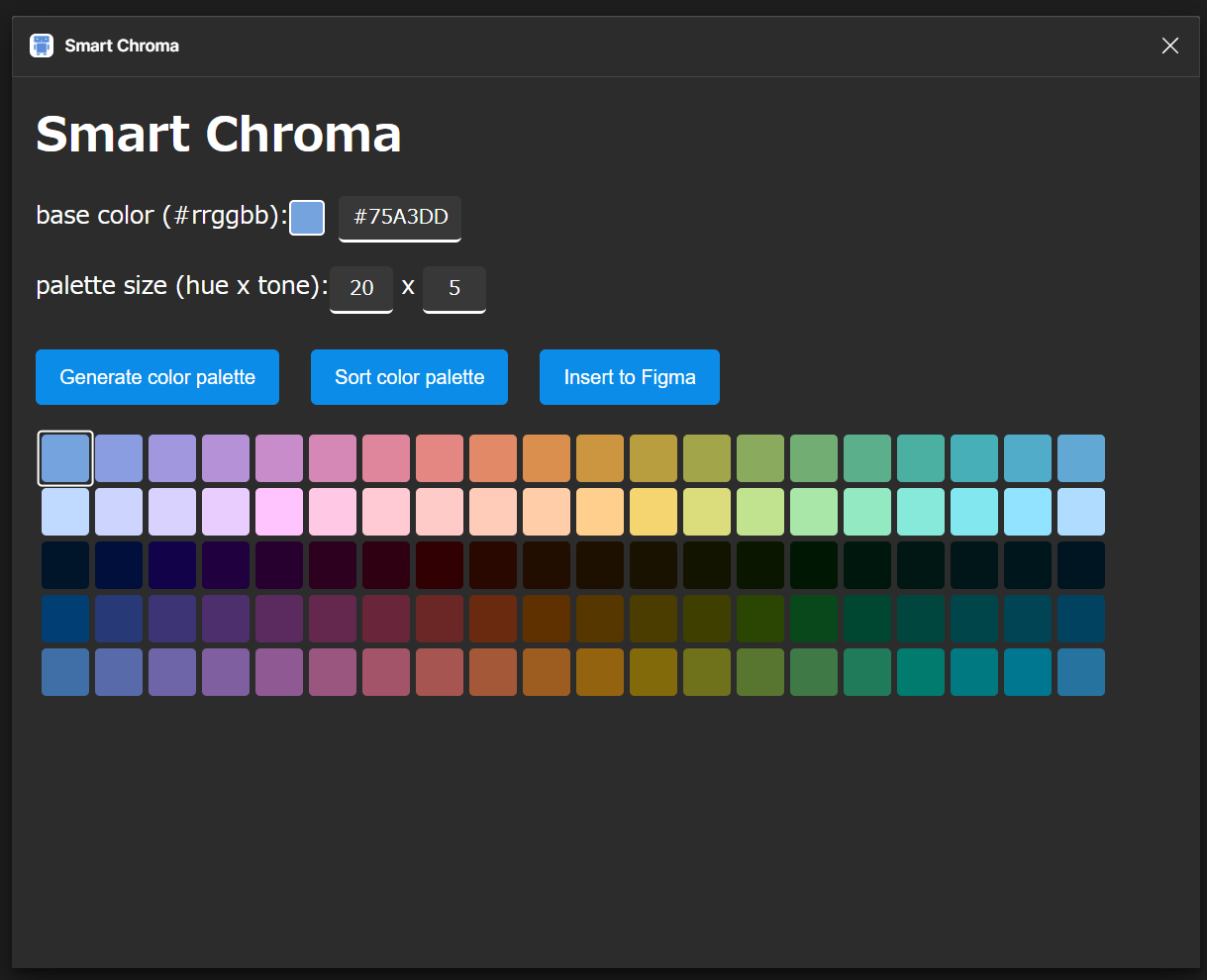1207x980 pixels.
Task: Click the Sort color palette button
Action: [x=408, y=377]
